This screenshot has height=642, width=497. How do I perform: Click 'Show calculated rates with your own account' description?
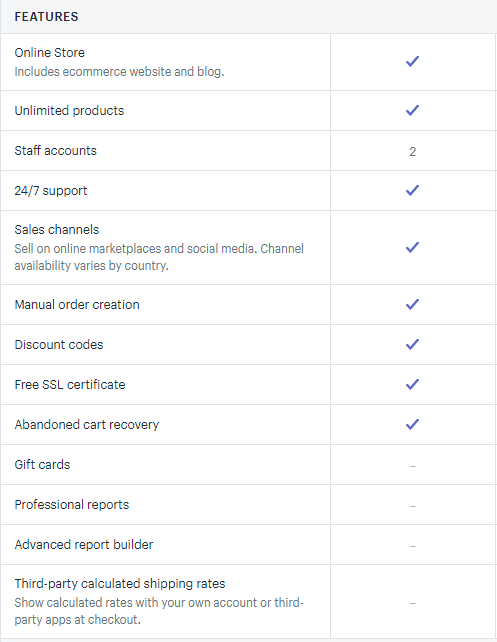(159, 611)
